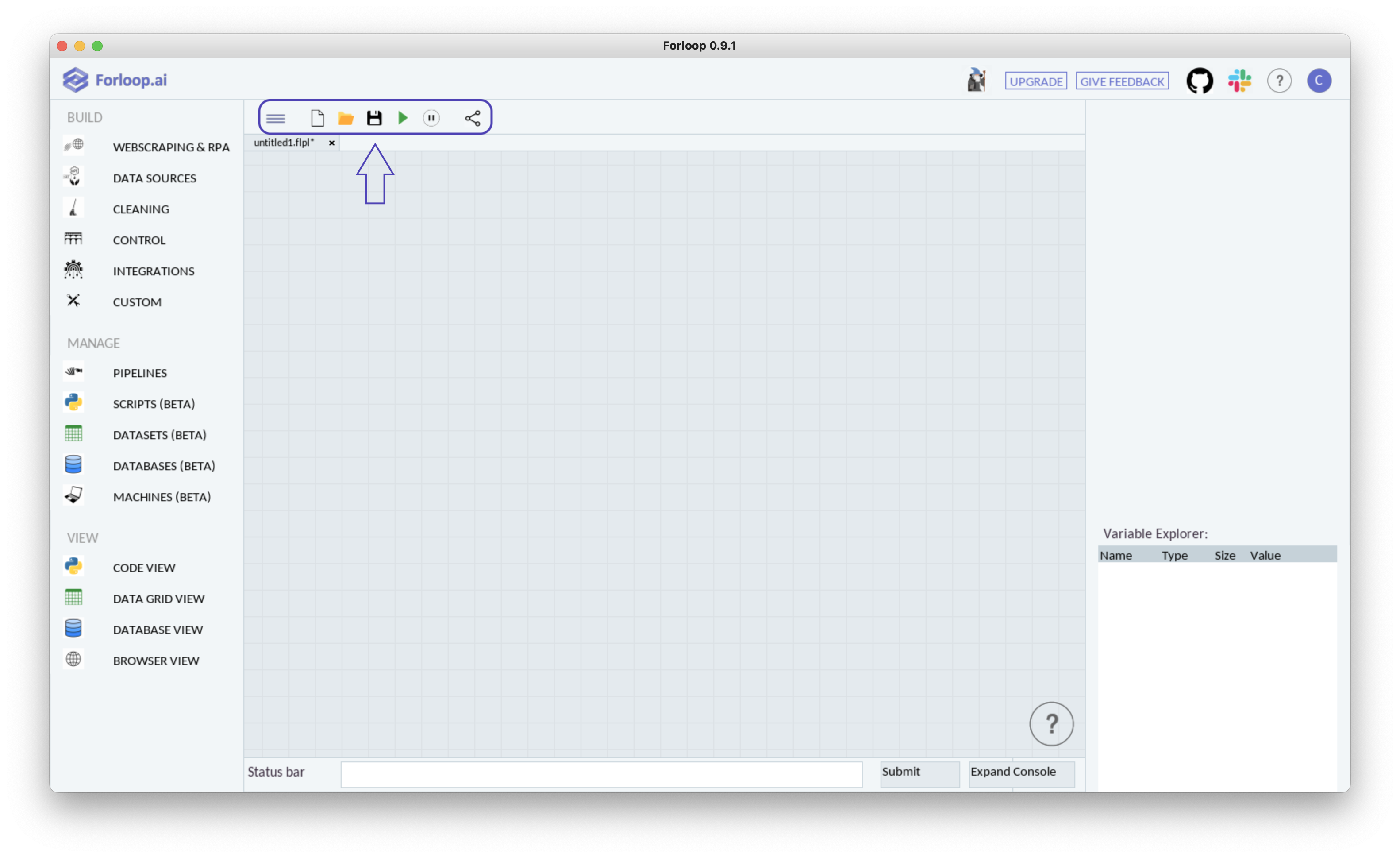This screenshot has height=858, width=1400.
Task: Open a file with the folder icon
Action: (346, 118)
